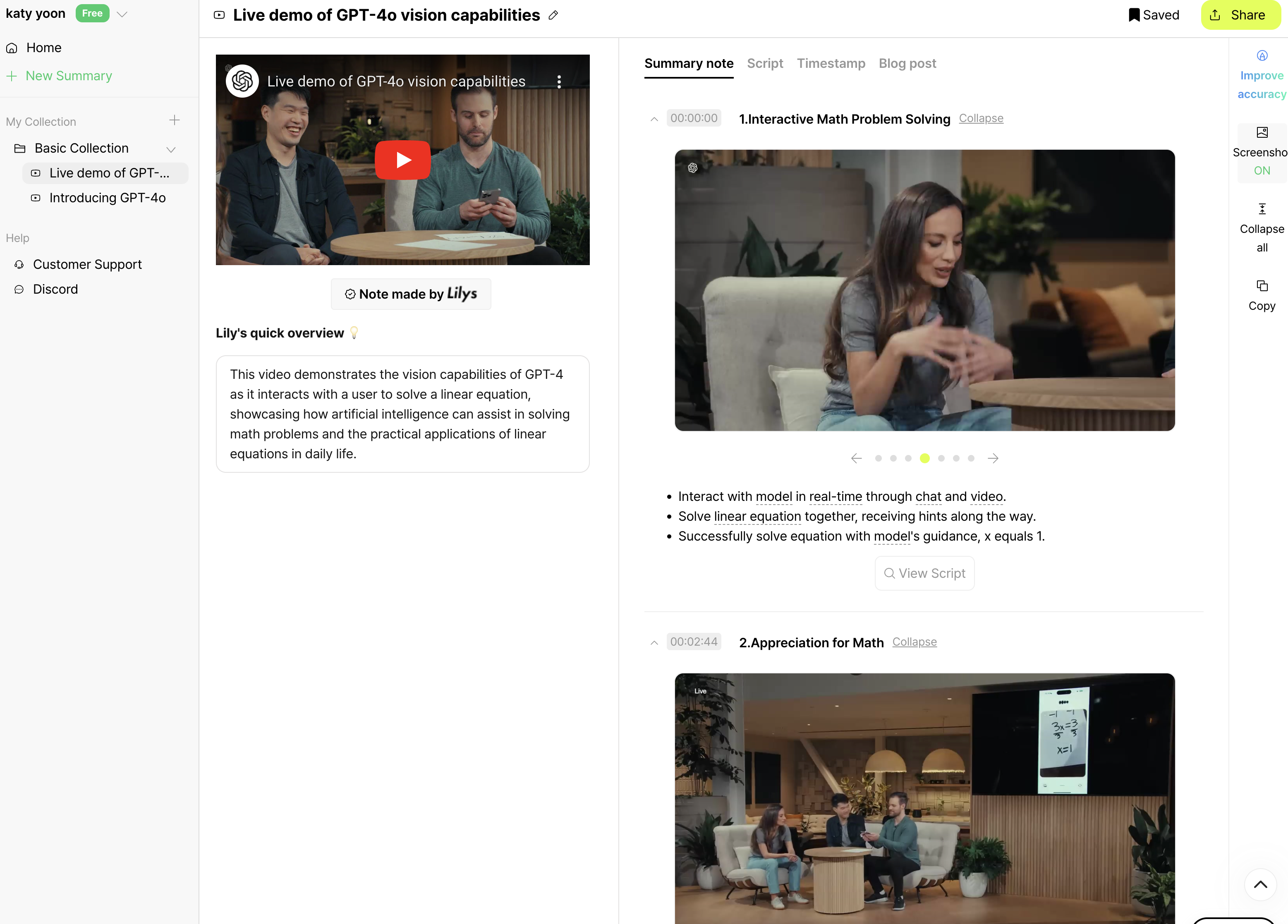This screenshot has height=924, width=1288.
Task: Click the View Script button
Action: pos(924,574)
